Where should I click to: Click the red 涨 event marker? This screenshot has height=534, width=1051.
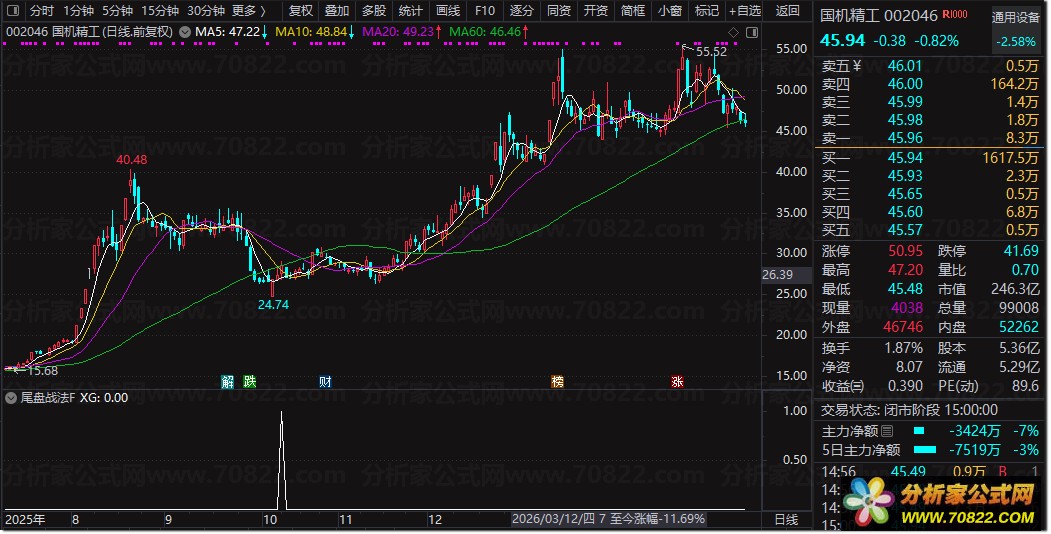coord(677,381)
